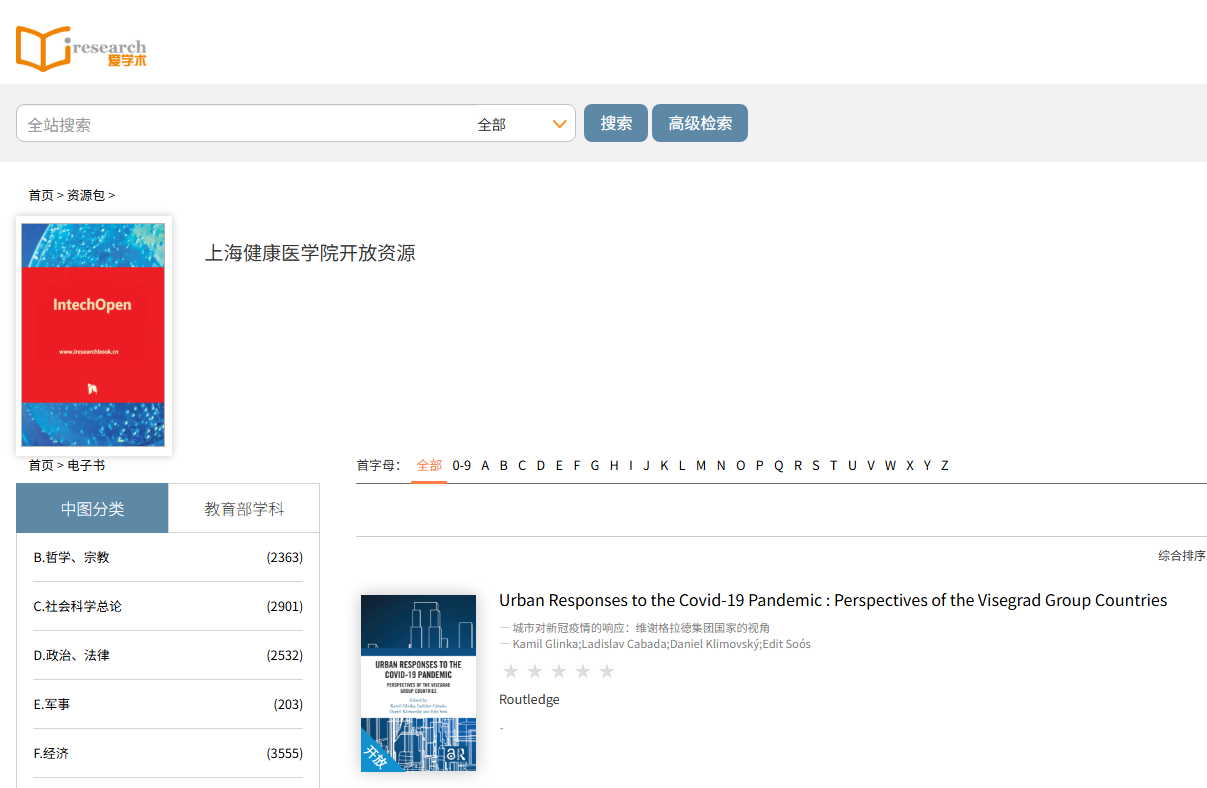1207x788 pixels.
Task: Open the Urban Responses book title link
Action: (832, 600)
